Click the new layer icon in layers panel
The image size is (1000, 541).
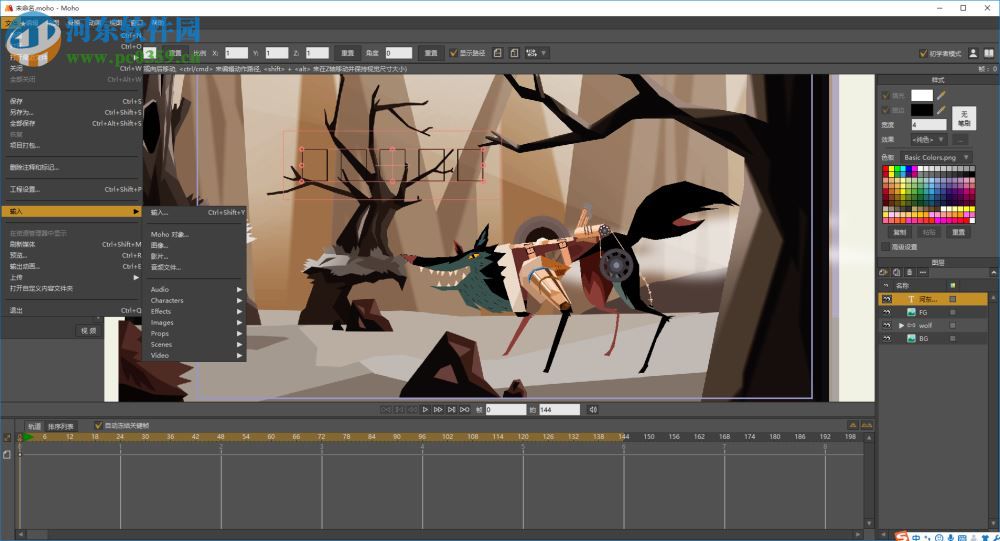point(884,272)
